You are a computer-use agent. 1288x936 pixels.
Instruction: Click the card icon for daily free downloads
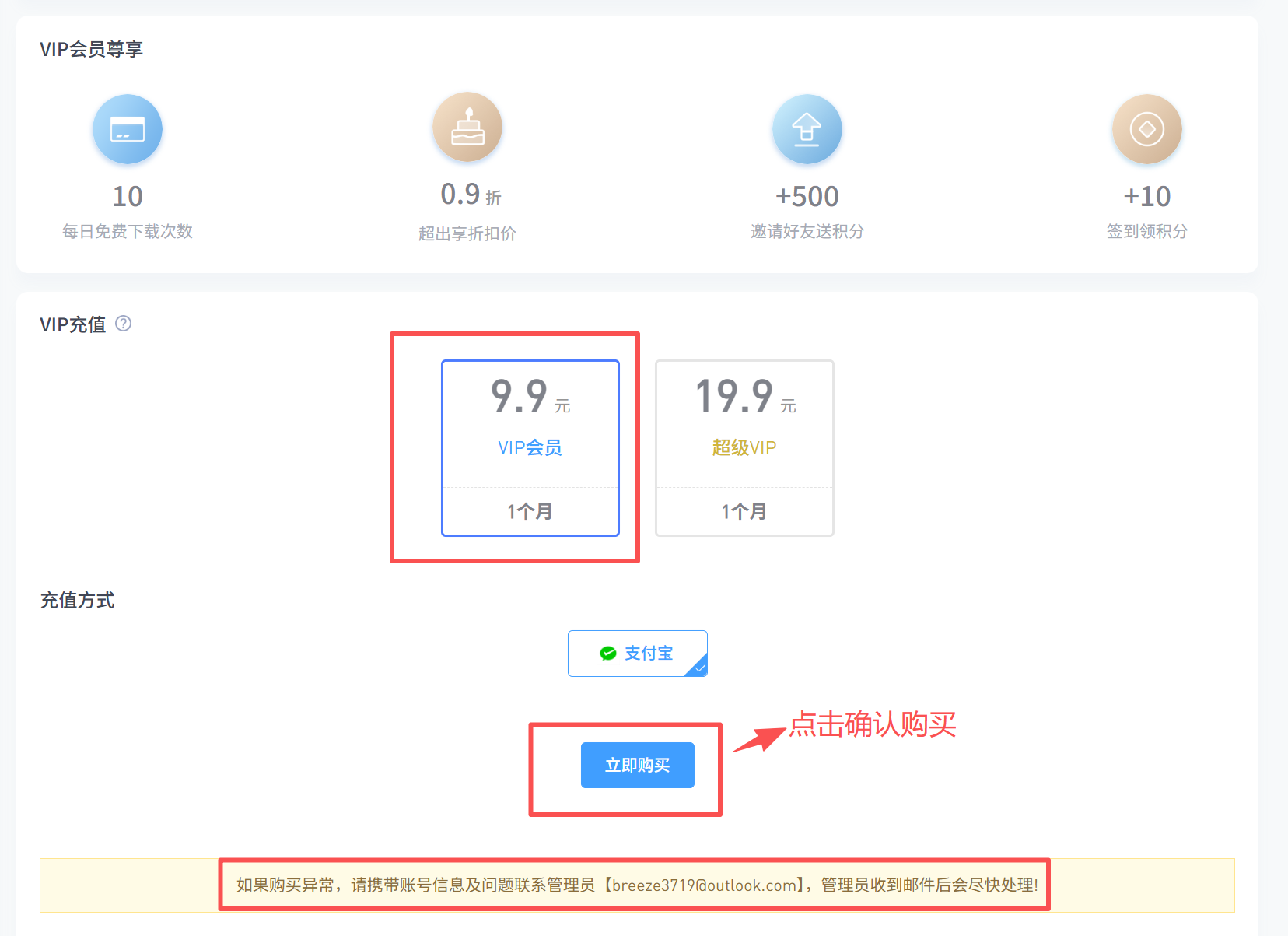pyautogui.click(x=128, y=129)
